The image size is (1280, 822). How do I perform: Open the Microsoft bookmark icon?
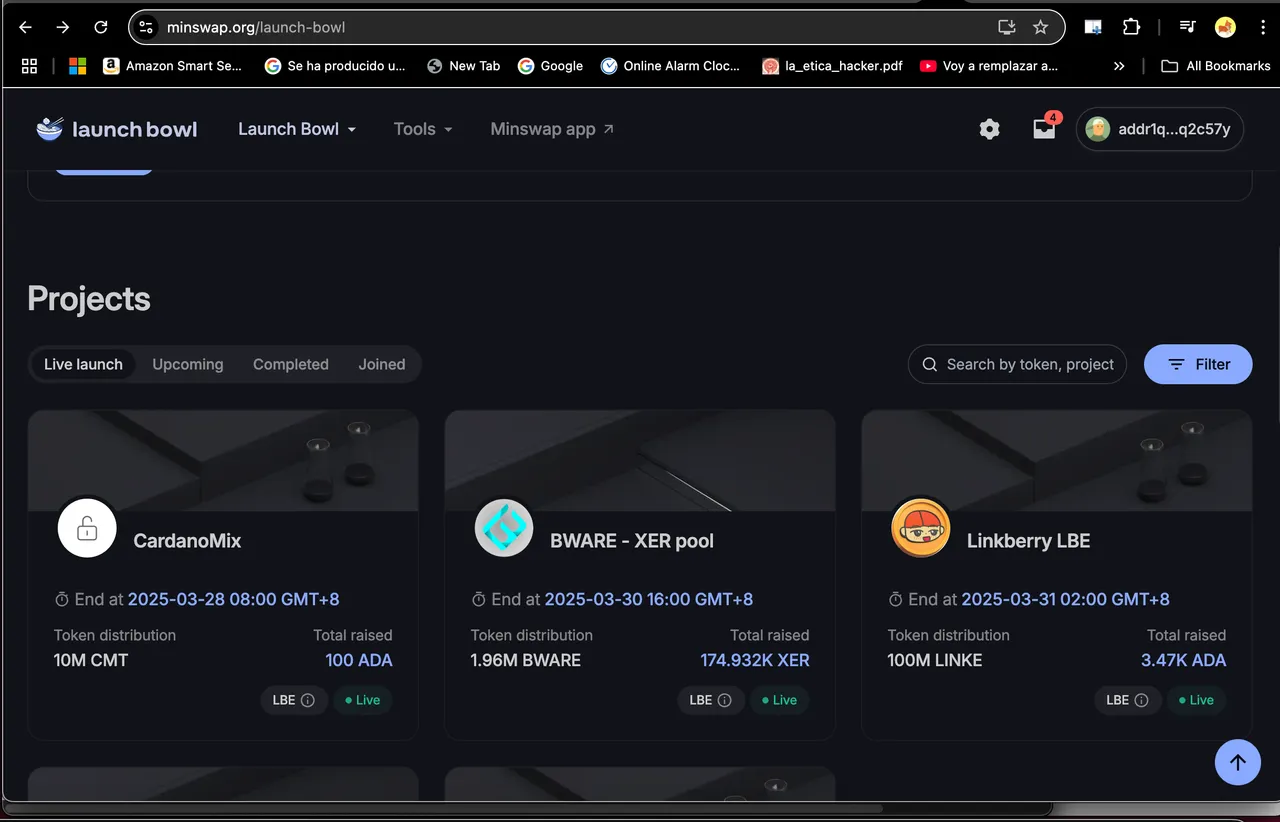click(x=77, y=66)
